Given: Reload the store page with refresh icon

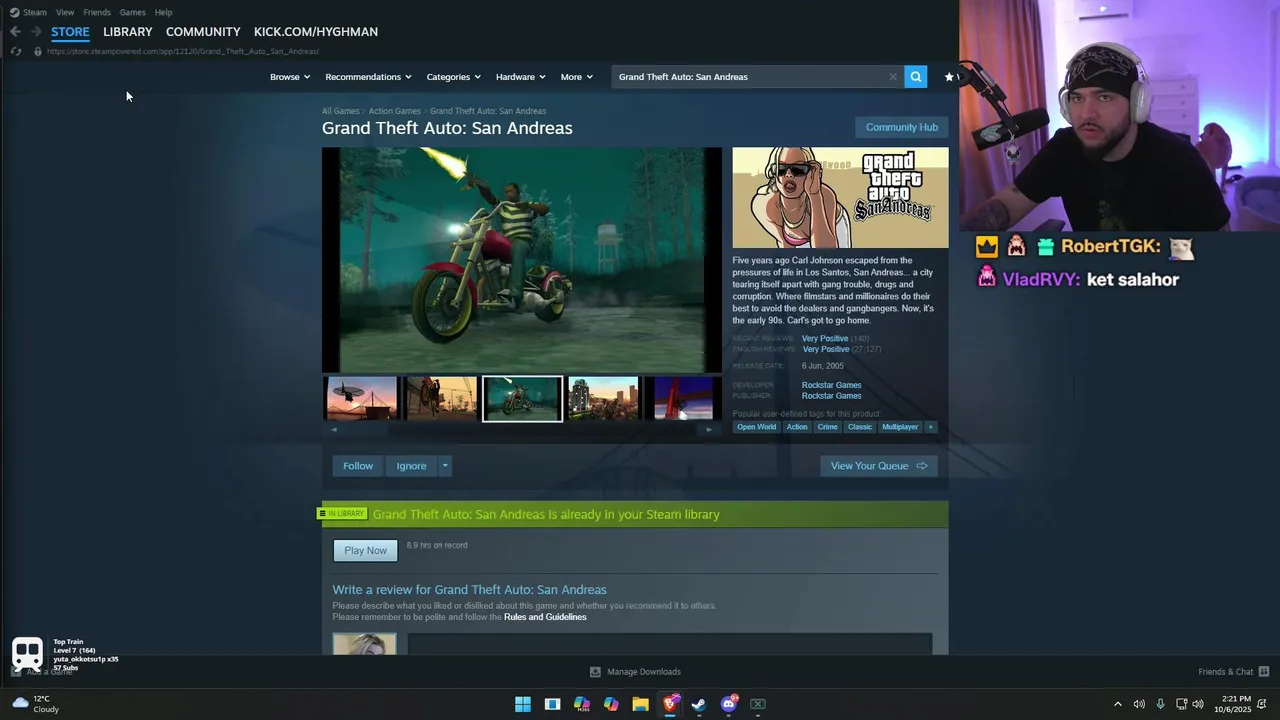Looking at the screenshot, I should [x=16, y=51].
